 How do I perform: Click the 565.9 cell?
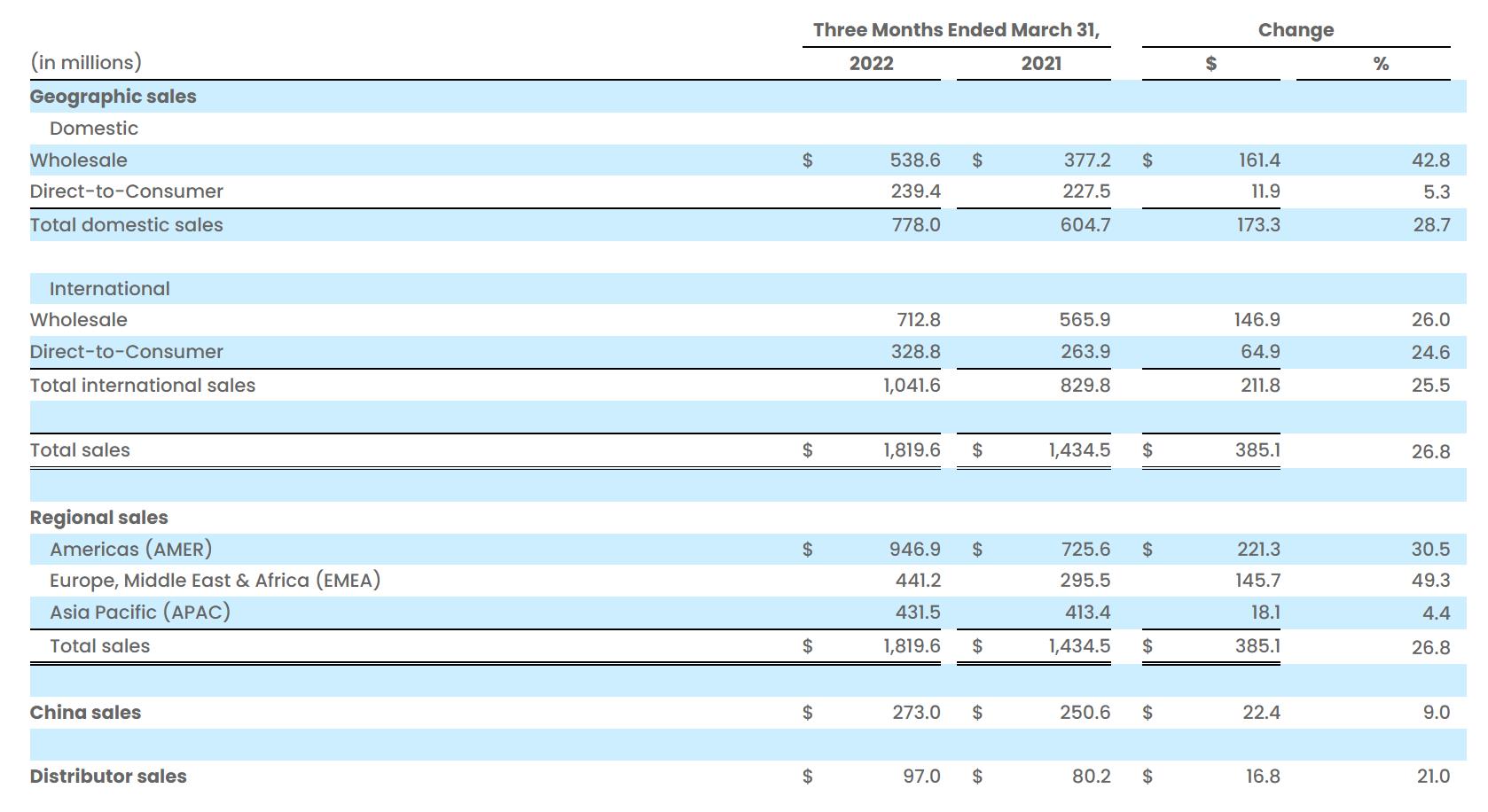[x=1085, y=320]
